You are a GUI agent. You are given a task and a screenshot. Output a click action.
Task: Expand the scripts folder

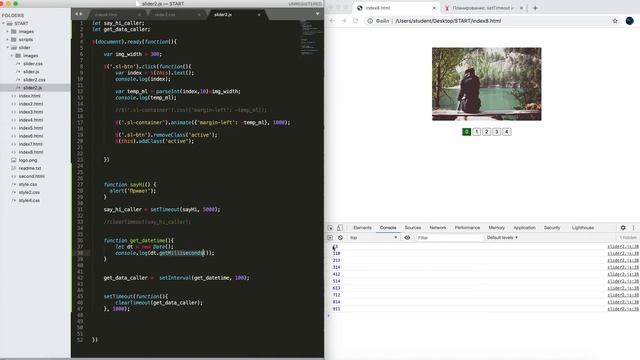point(7,40)
